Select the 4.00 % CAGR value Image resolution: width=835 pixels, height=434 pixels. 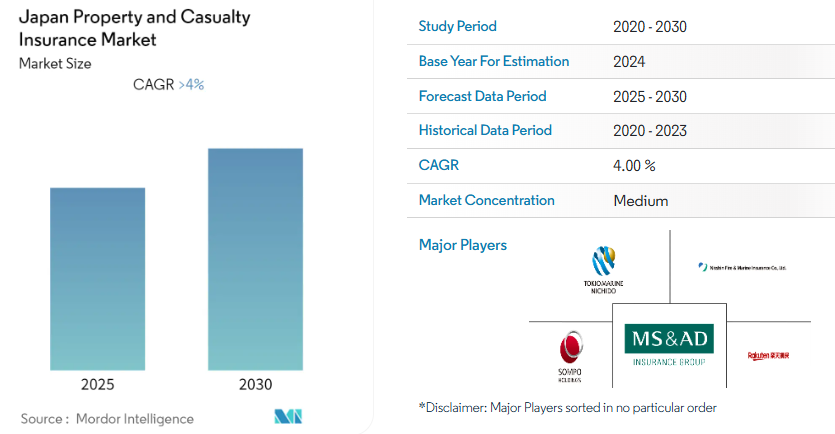tap(634, 165)
